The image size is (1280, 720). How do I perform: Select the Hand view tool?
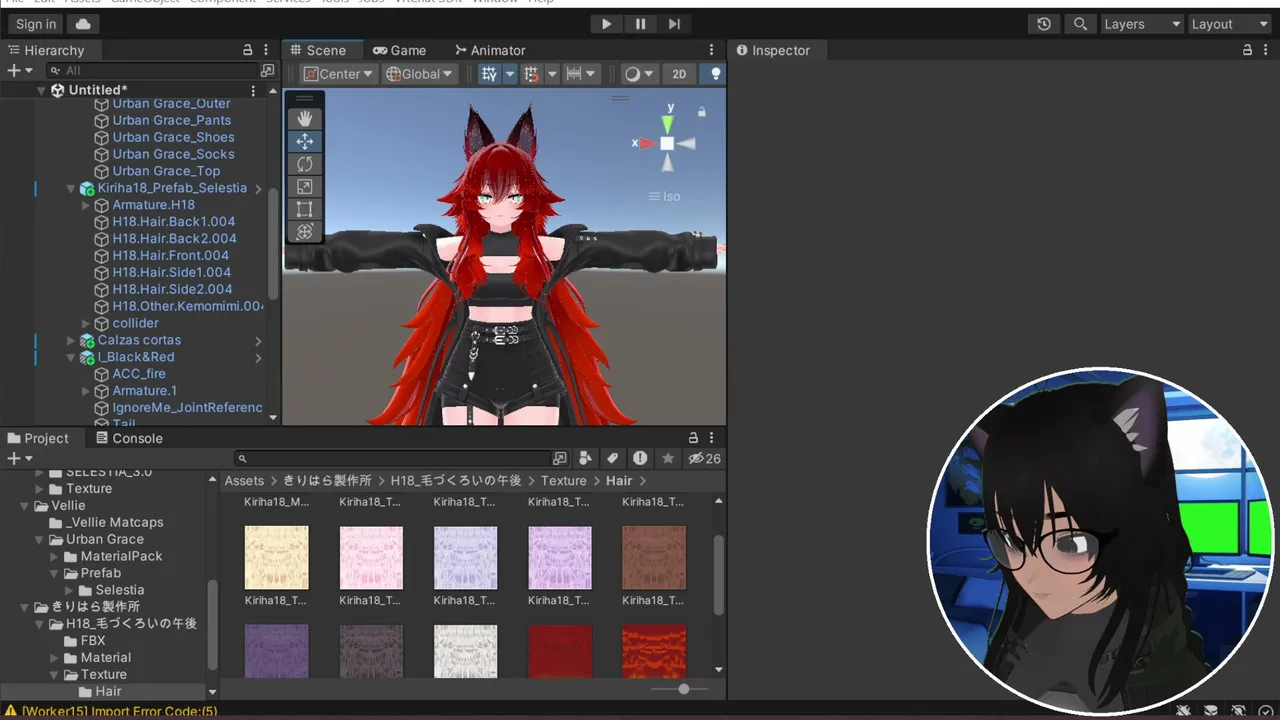click(x=305, y=118)
